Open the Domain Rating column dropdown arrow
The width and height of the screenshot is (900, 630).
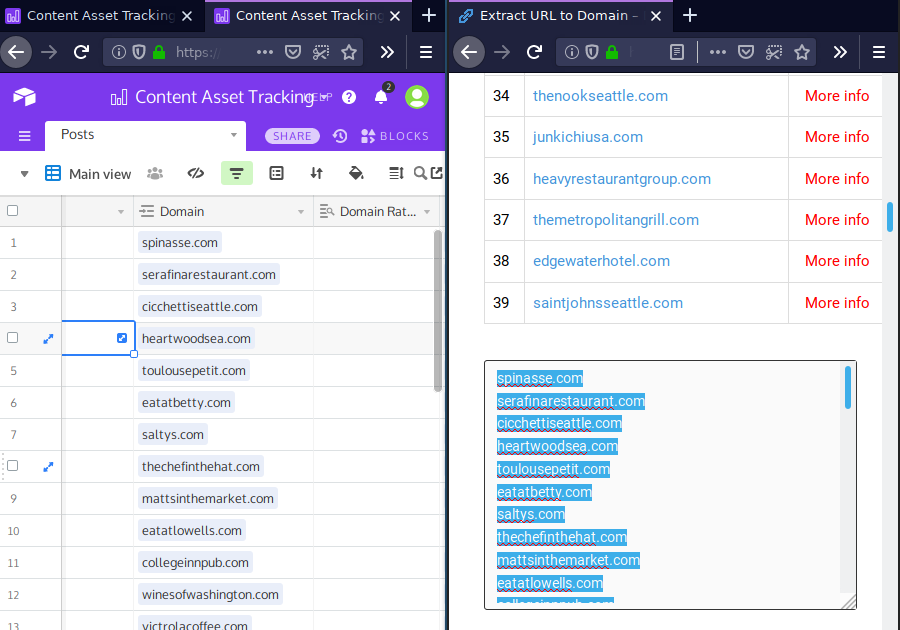(427, 212)
